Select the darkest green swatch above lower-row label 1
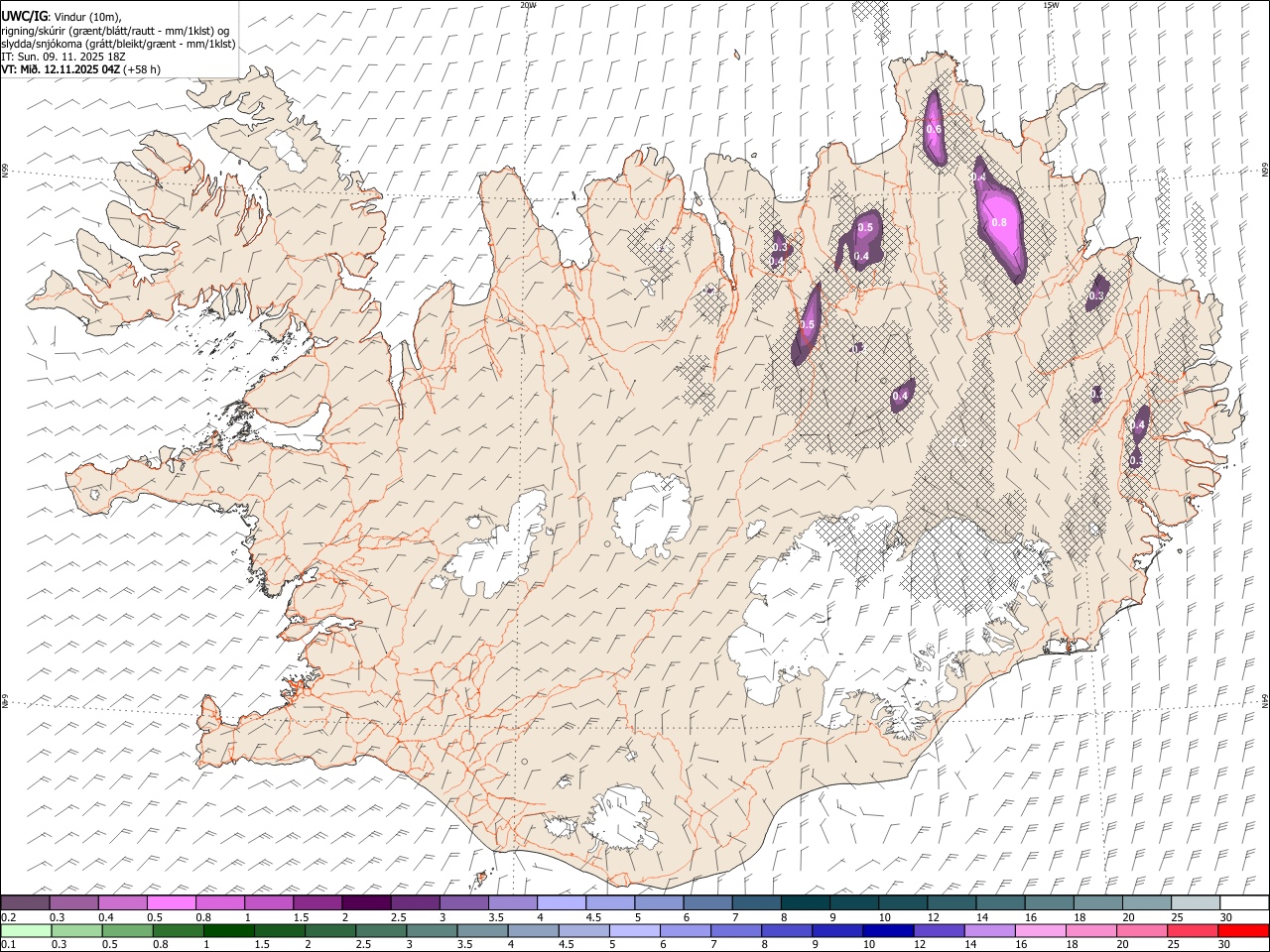1270x952 pixels. click(x=228, y=930)
